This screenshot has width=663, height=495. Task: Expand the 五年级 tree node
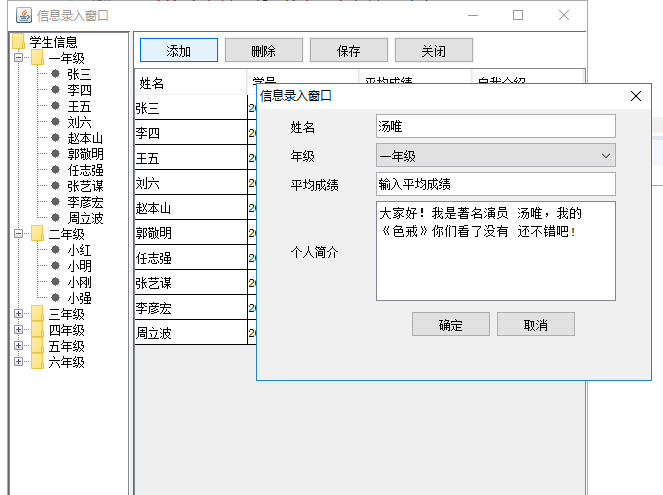(x=18, y=346)
